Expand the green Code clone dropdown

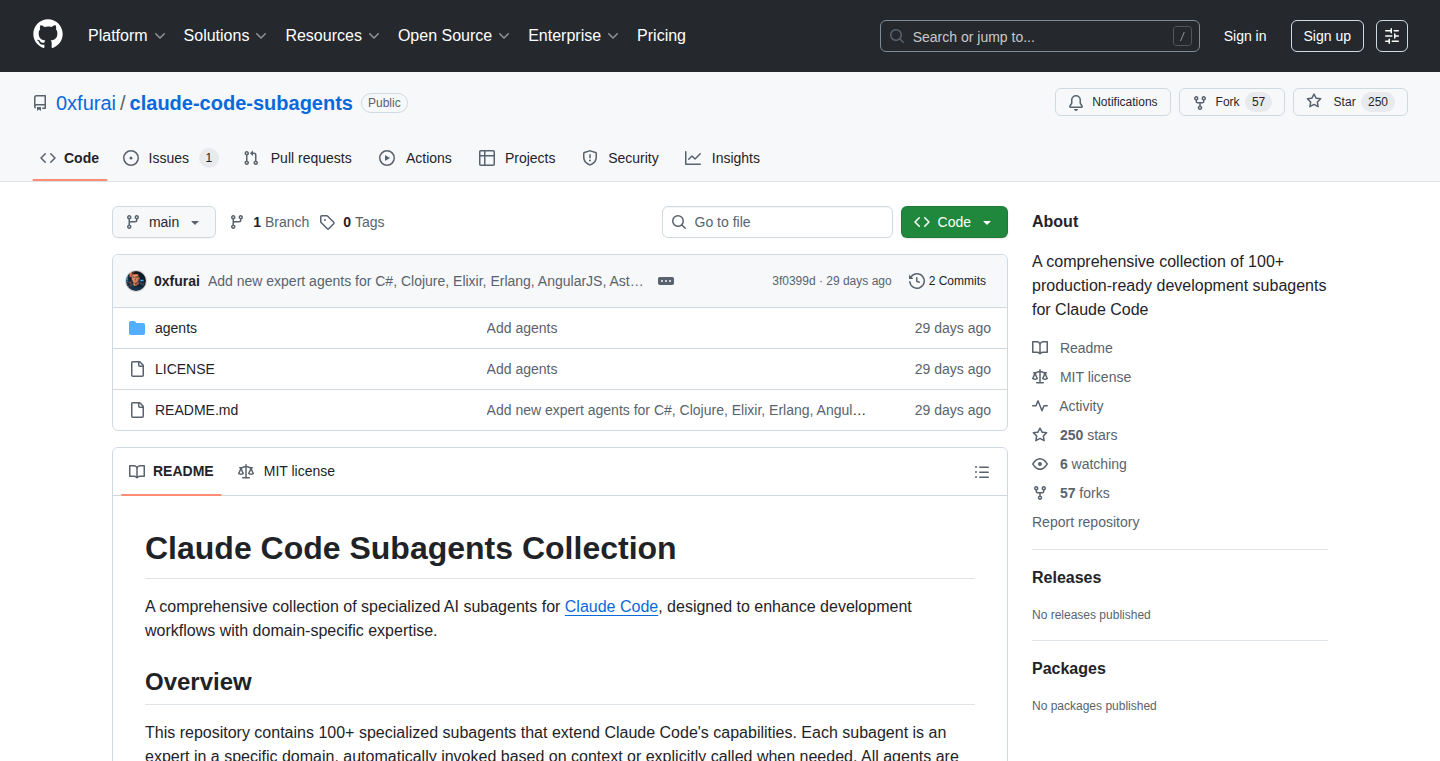coord(954,222)
